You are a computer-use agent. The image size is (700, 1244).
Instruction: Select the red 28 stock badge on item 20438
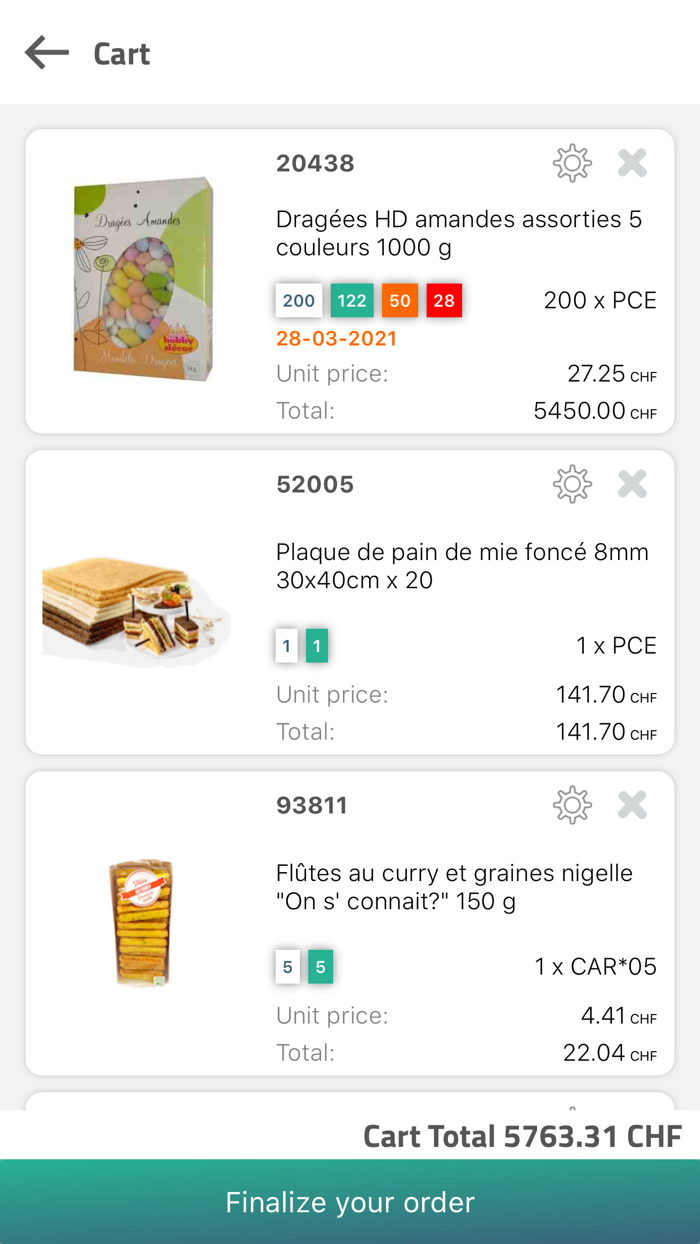(x=444, y=300)
